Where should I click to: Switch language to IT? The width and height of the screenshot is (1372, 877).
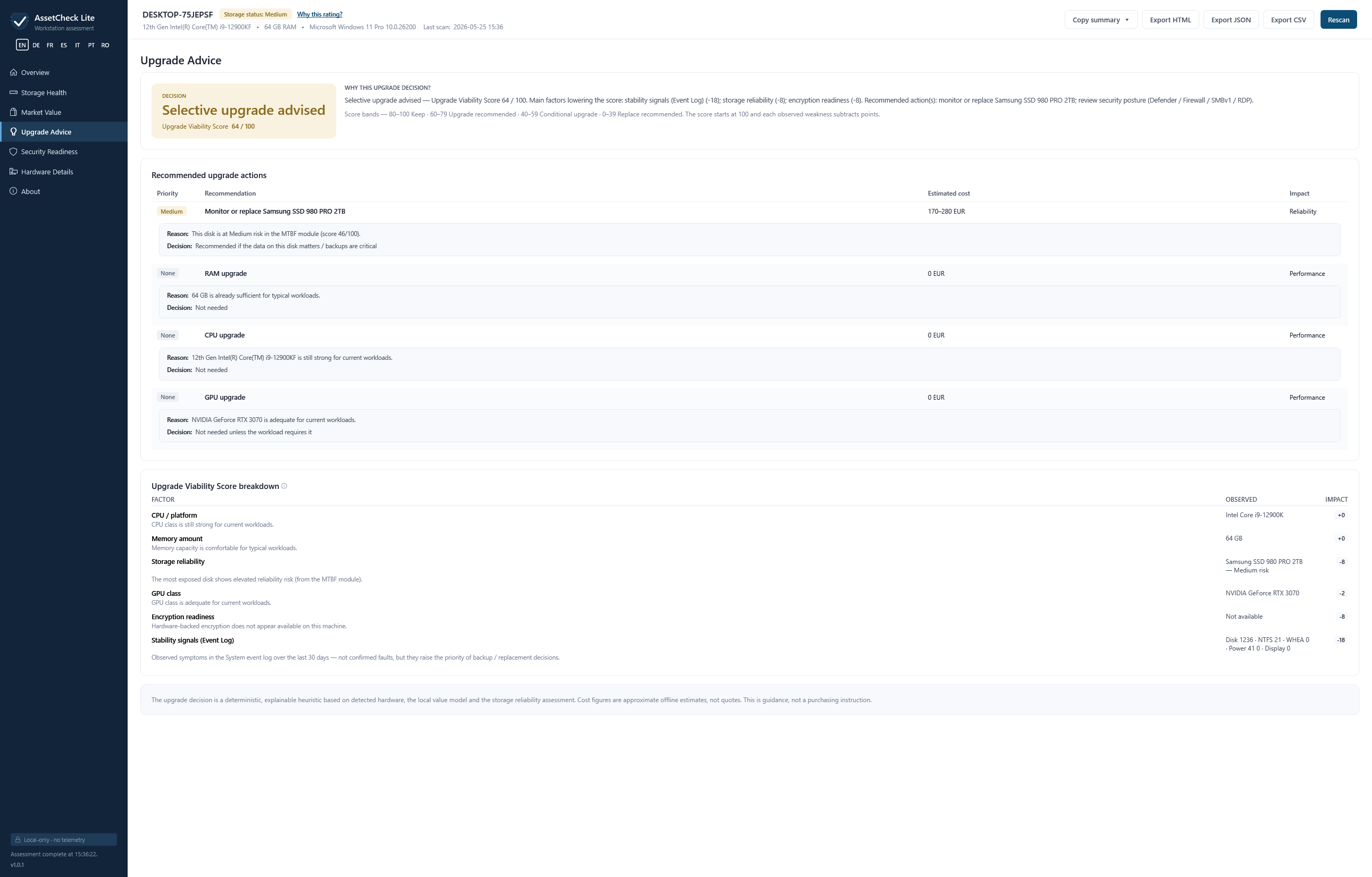point(78,45)
